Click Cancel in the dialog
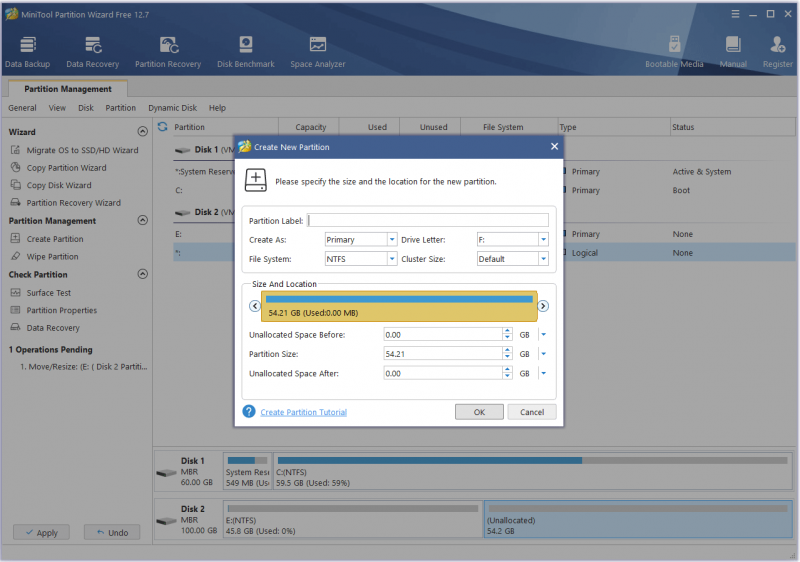Screen dimensions: 800x562 [x=532, y=412]
